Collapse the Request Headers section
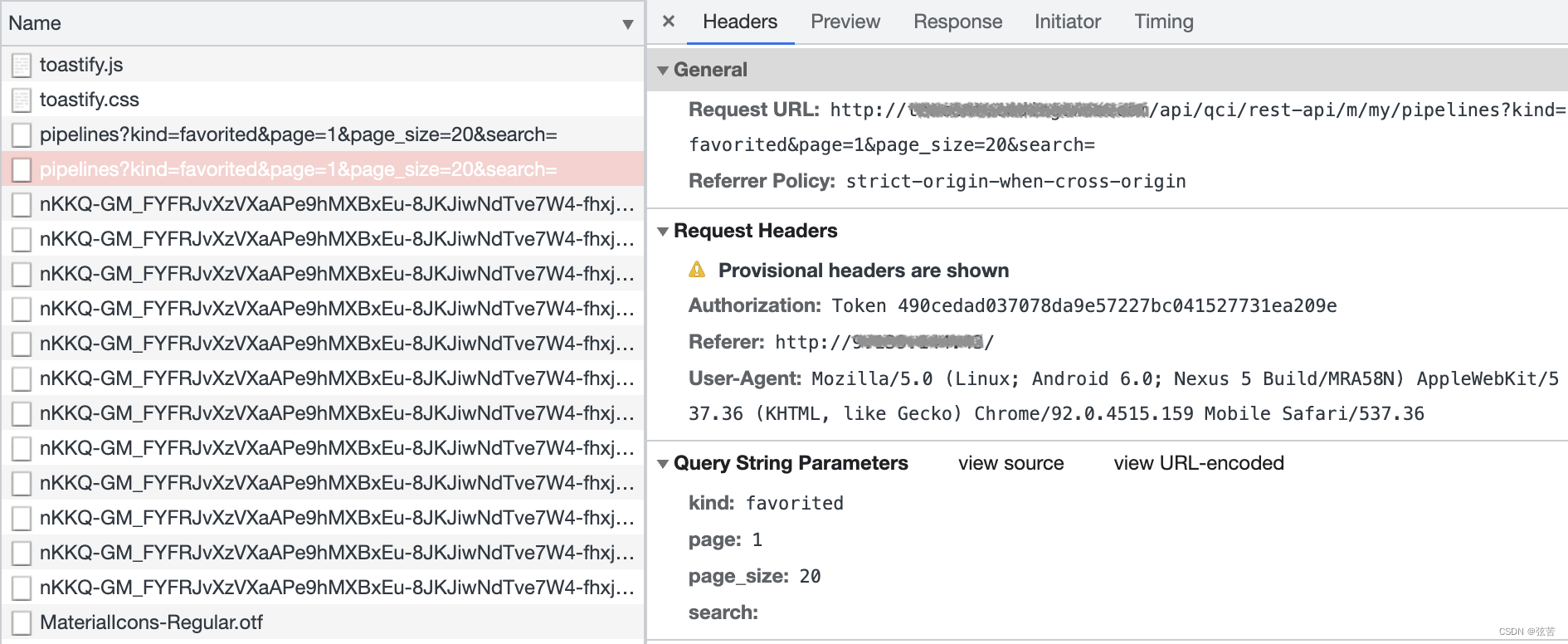1568x644 pixels. [663, 232]
